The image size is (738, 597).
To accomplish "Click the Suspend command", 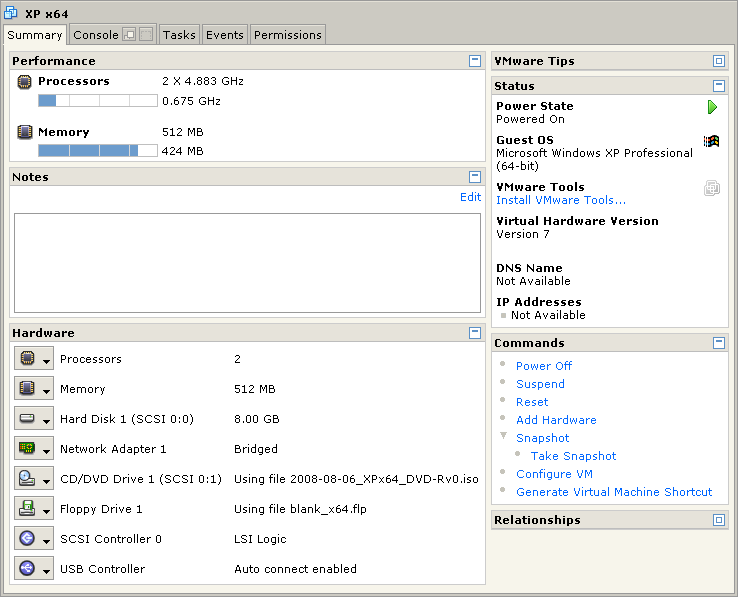I will coord(540,384).
